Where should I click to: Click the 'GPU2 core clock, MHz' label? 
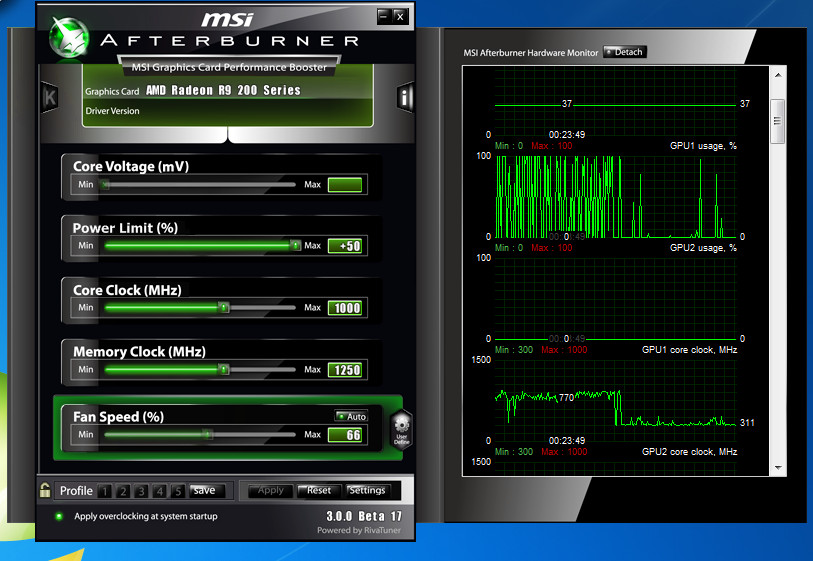tap(690, 452)
